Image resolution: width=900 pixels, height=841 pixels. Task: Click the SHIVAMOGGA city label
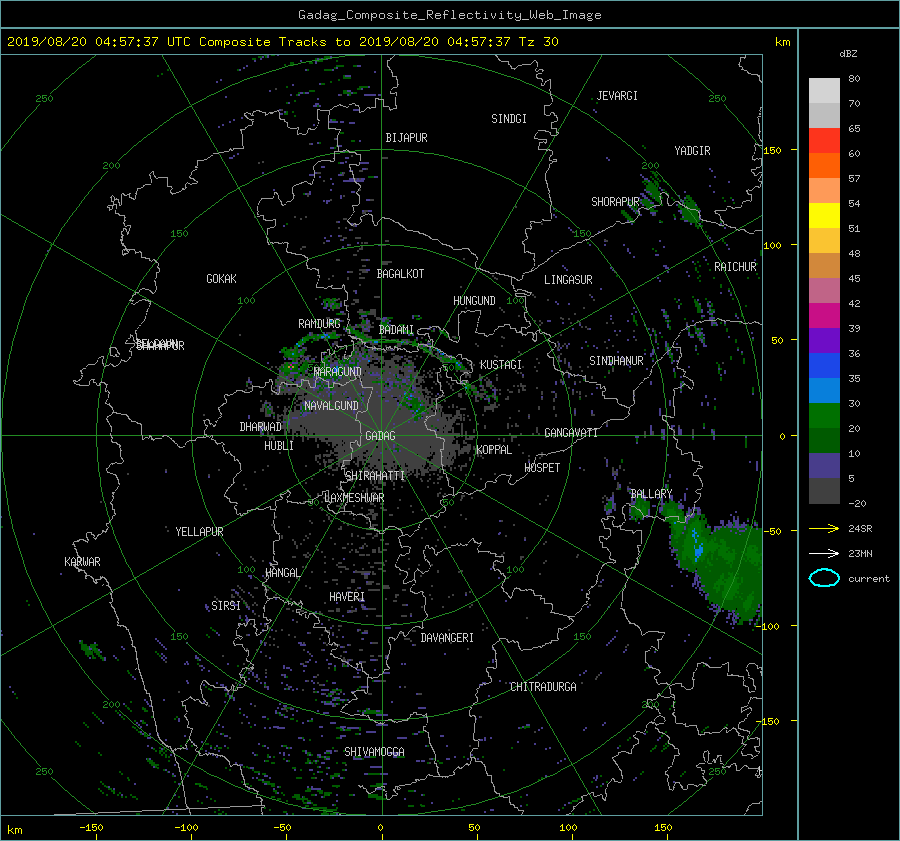(374, 751)
